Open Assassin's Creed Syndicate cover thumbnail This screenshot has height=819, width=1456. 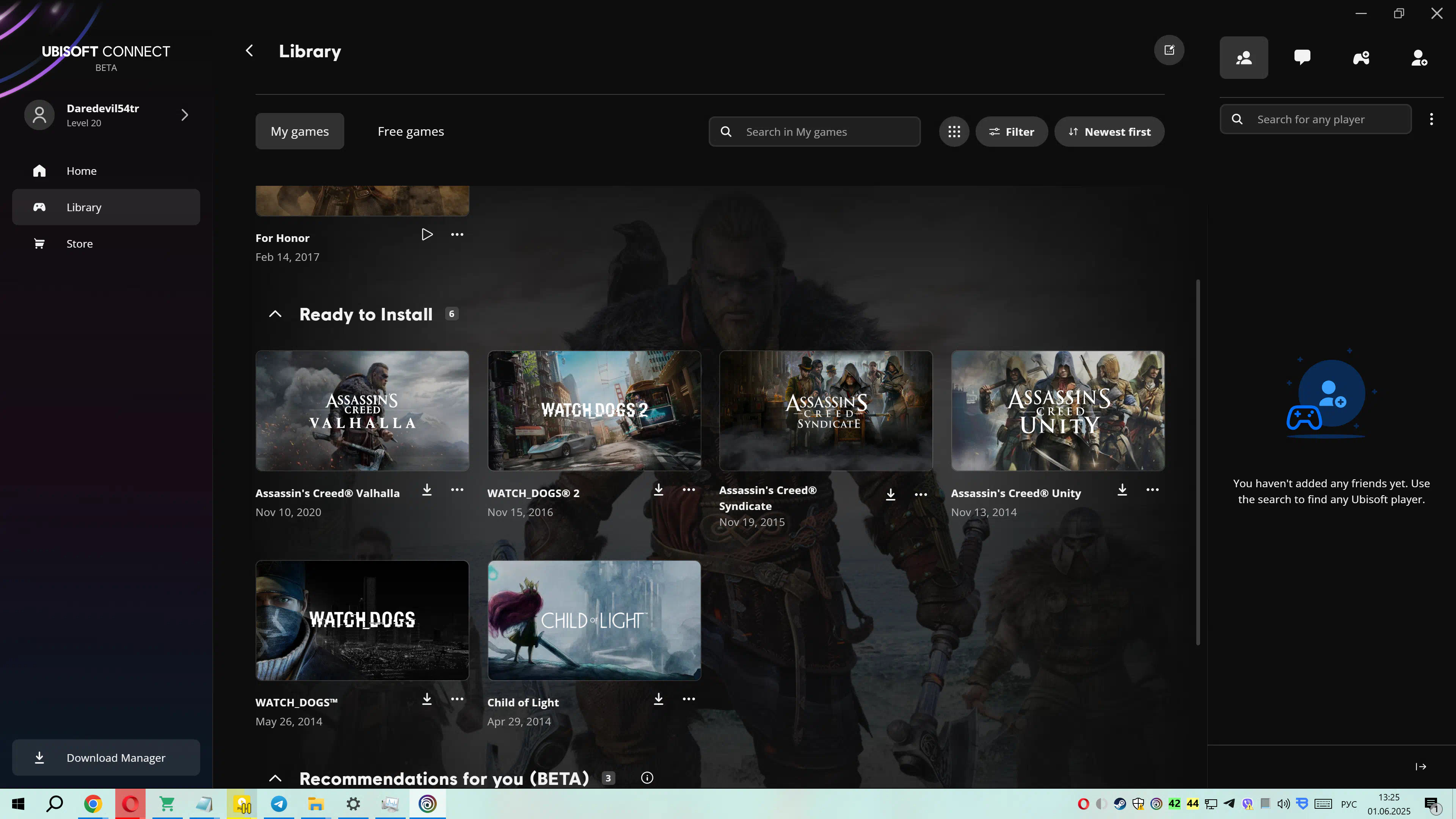coord(826,411)
